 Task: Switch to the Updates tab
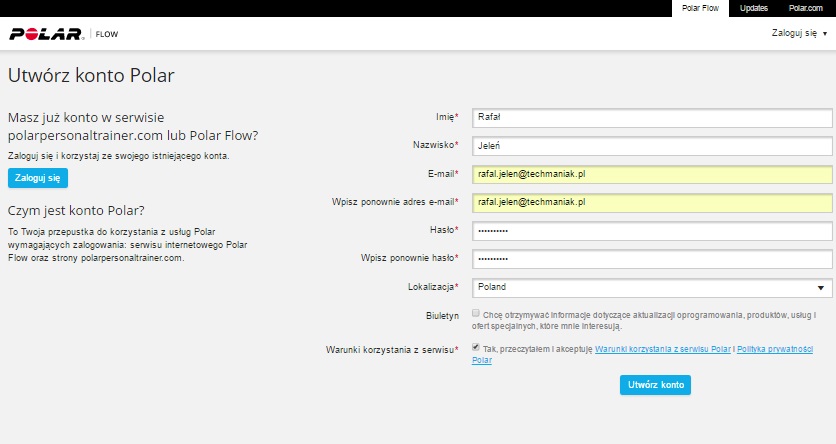(754, 8)
